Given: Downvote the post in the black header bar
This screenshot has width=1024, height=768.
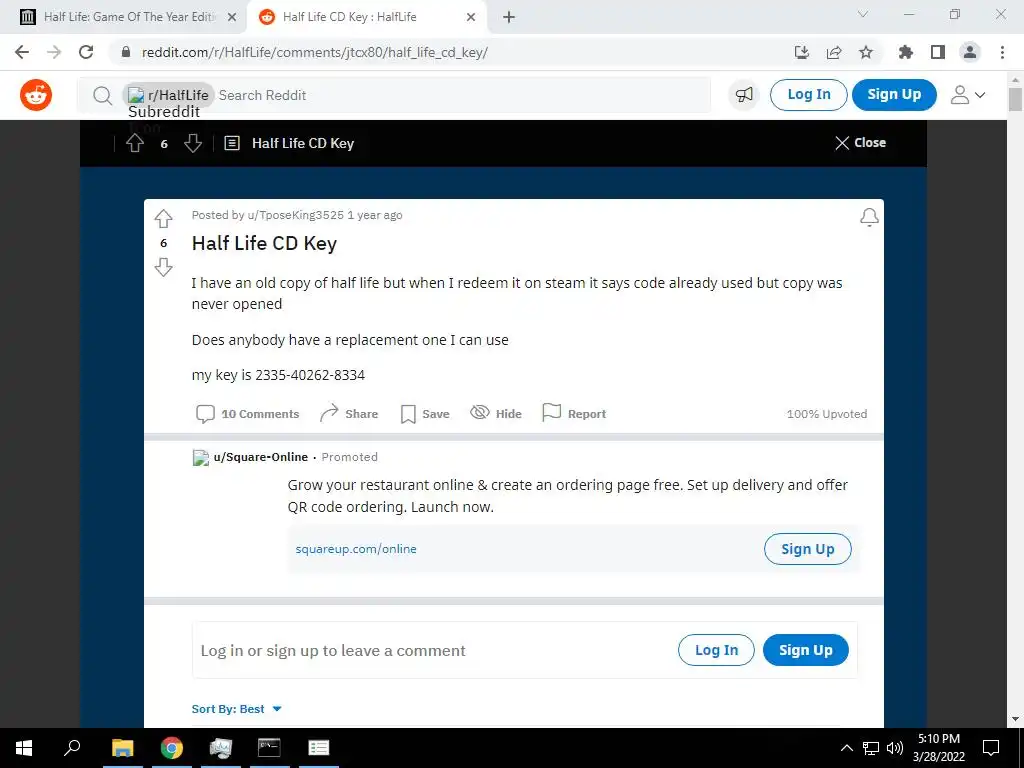Looking at the screenshot, I should tap(193, 143).
